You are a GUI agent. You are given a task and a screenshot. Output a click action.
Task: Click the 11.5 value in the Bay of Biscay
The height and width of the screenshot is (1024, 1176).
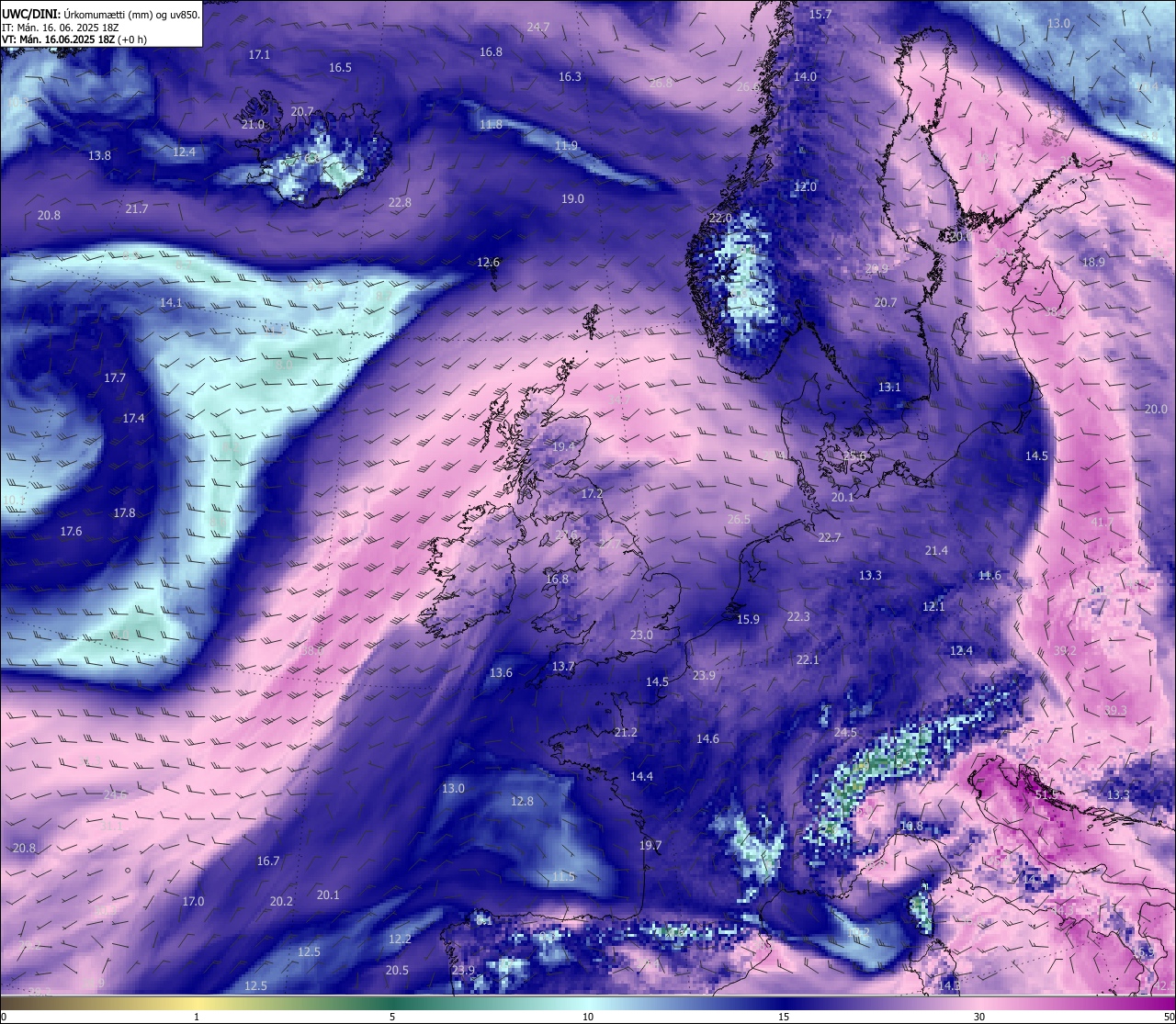pyautogui.click(x=563, y=876)
